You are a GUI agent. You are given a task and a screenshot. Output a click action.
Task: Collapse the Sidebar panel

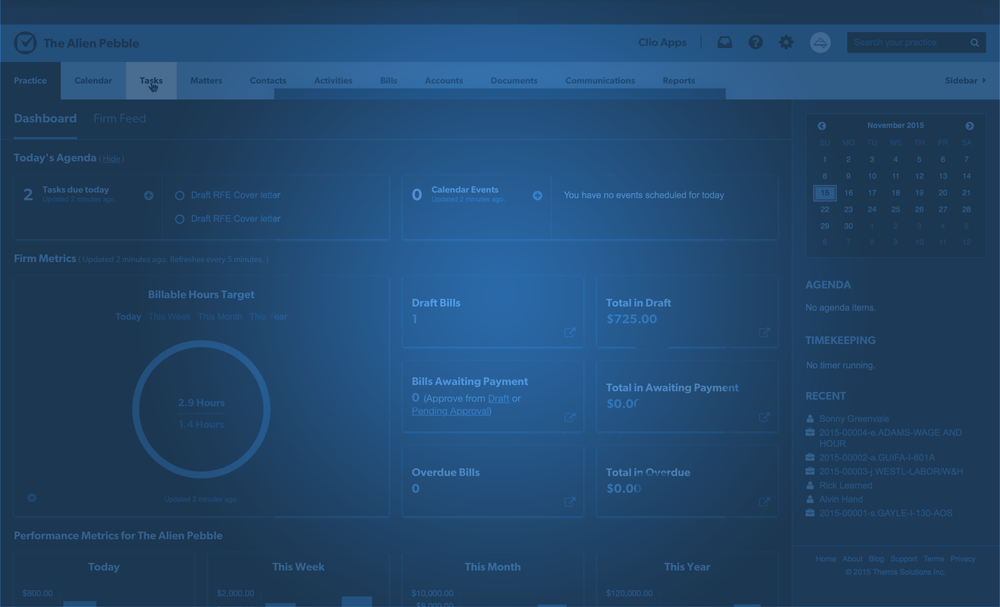point(966,80)
